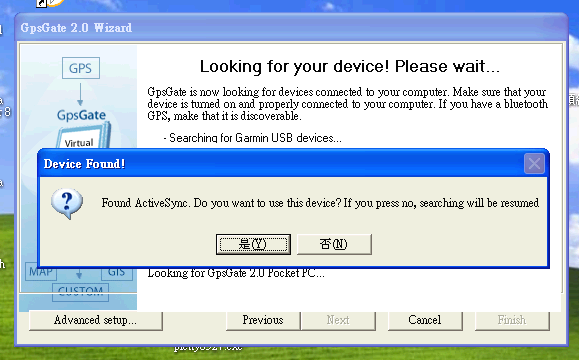Click the GpsGate logo in the sidebar
Image resolution: width=579 pixels, height=360 pixels.
click(x=81, y=115)
